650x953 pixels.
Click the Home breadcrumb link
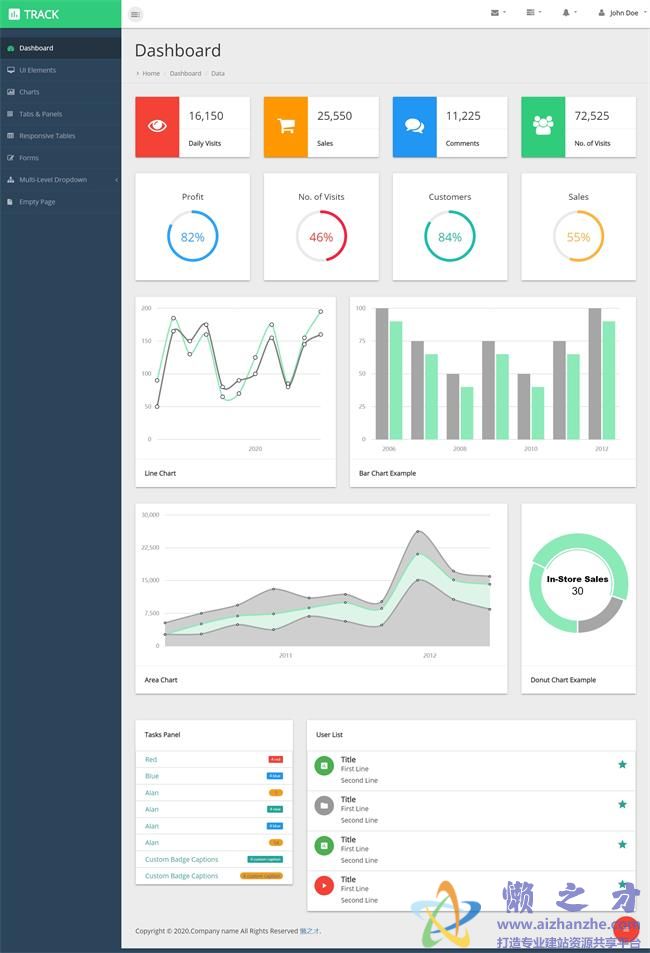(151, 73)
